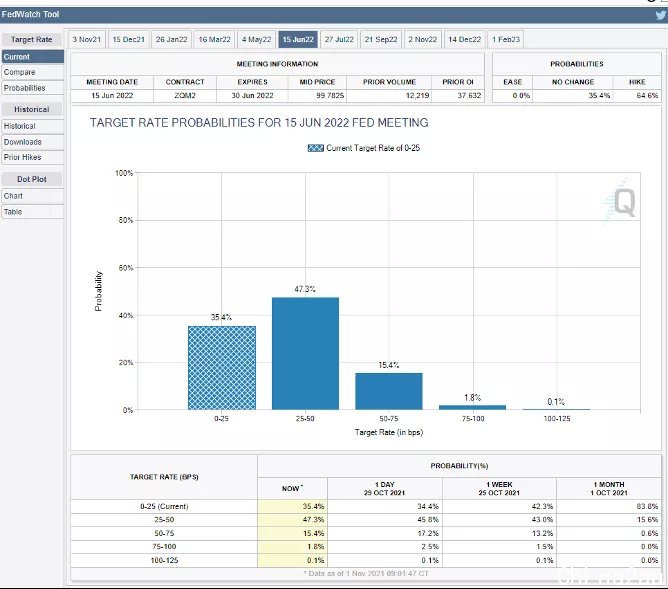Click the NOW column header
Image resolution: width=668 pixels, height=589 pixels.
292,488
